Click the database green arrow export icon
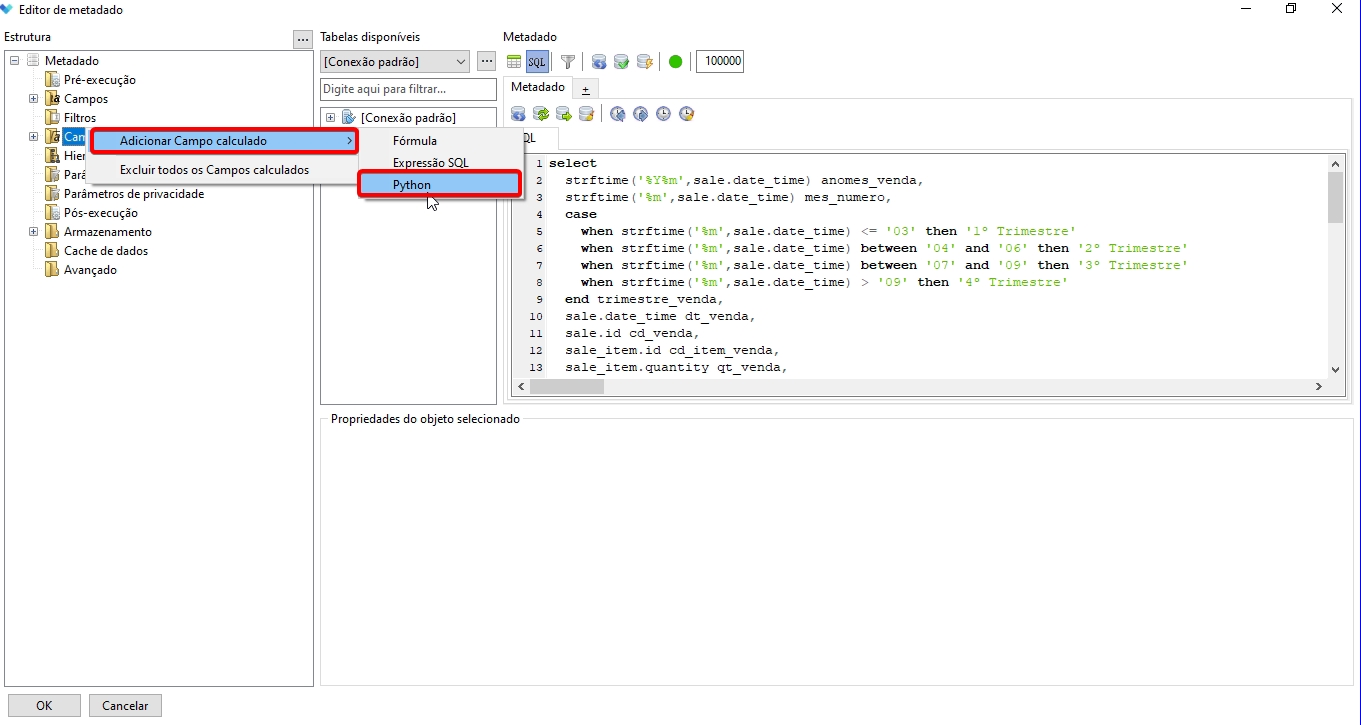 (x=563, y=114)
